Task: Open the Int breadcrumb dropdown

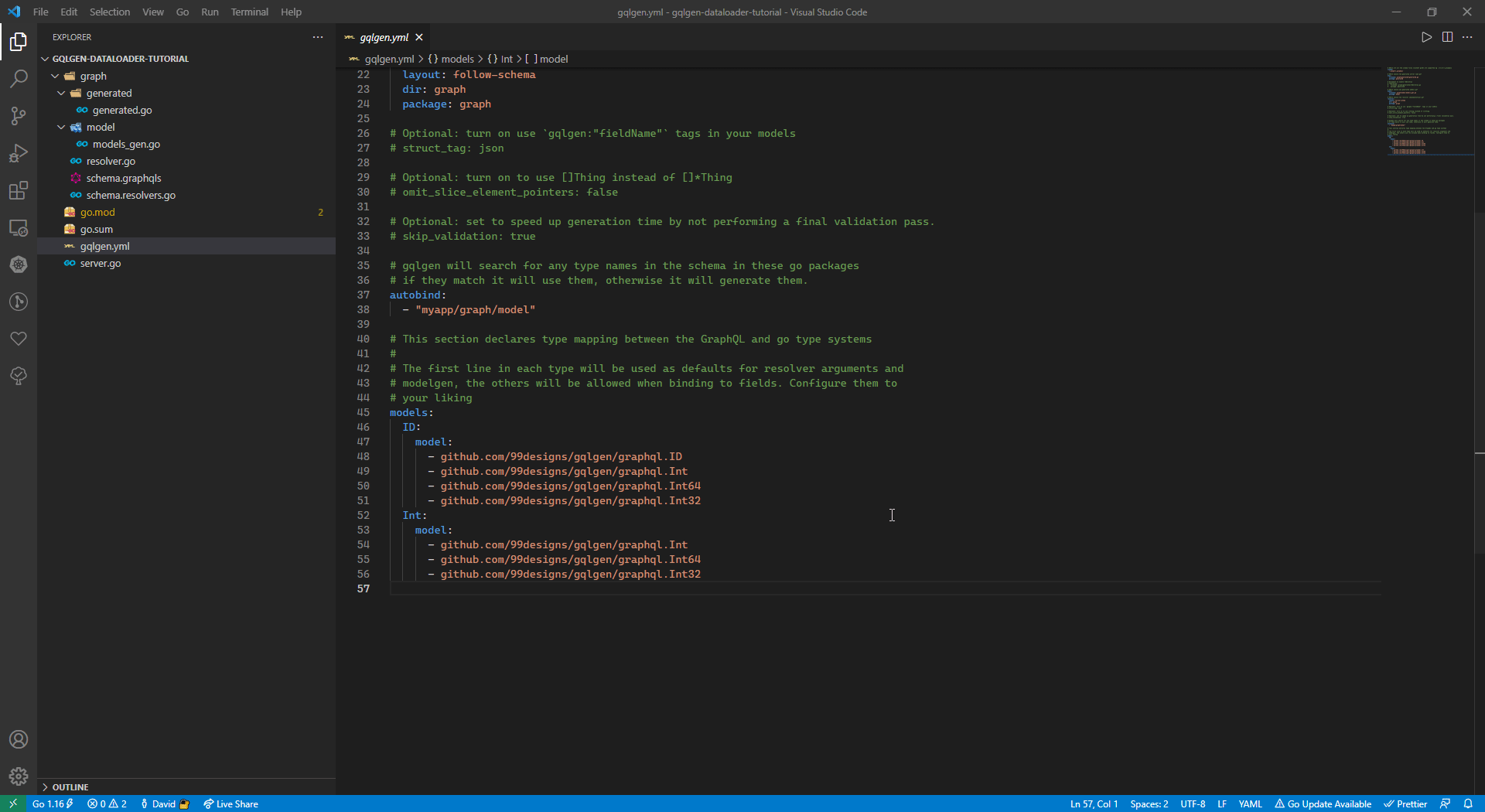Action: [500, 59]
